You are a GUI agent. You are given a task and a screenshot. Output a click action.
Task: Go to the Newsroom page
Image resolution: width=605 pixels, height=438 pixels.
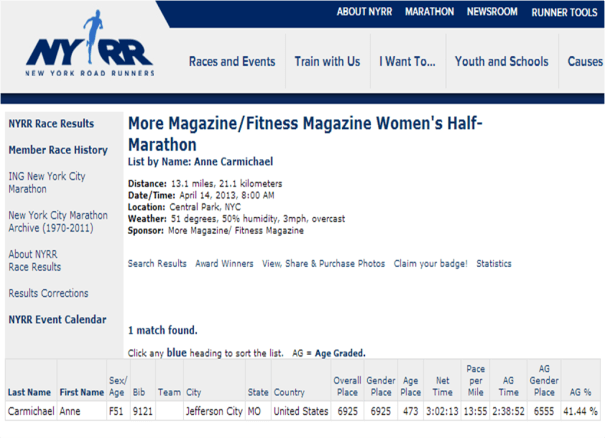point(492,12)
